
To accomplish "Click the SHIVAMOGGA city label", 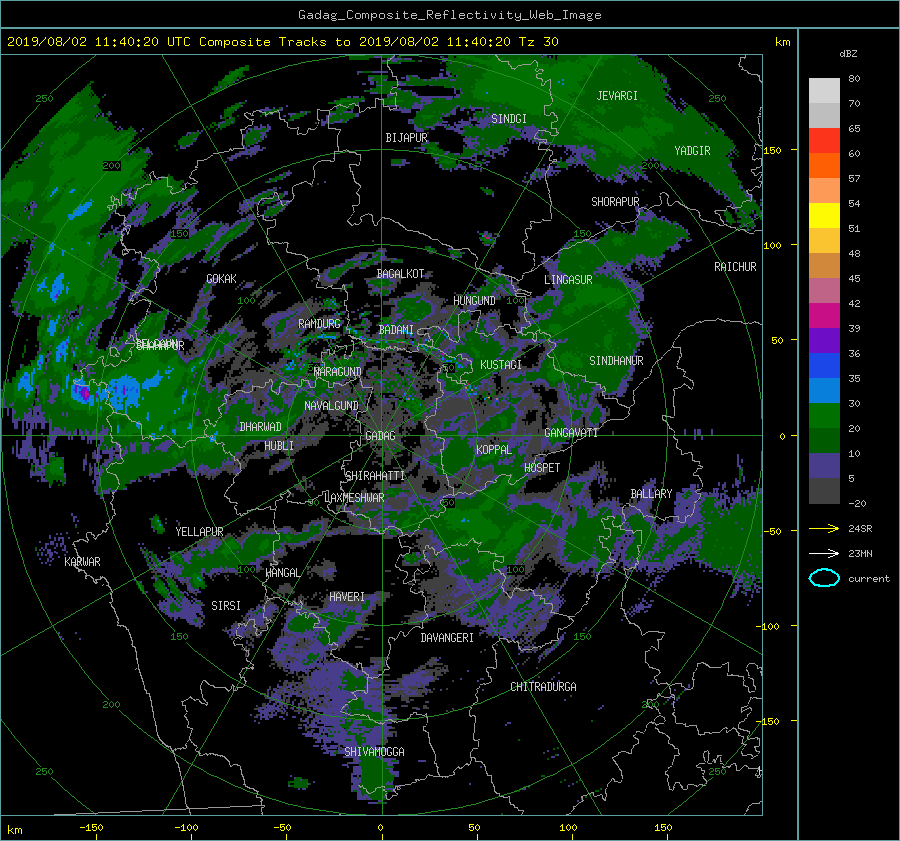I will (x=374, y=752).
